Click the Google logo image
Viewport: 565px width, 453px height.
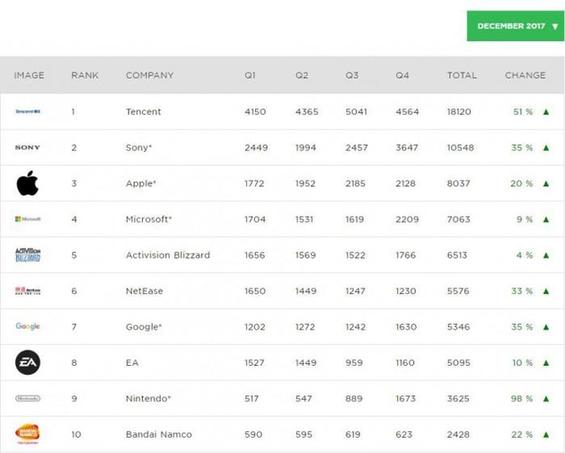click(28, 326)
